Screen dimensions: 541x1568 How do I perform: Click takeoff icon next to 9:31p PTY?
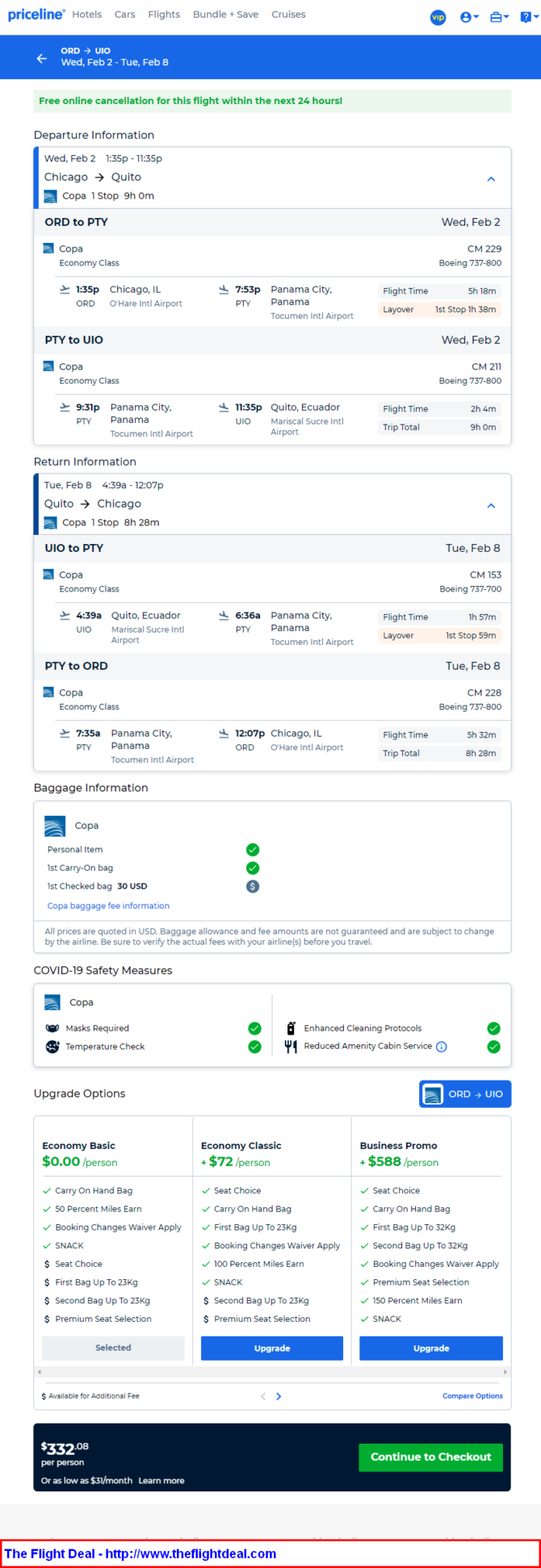[x=65, y=407]
